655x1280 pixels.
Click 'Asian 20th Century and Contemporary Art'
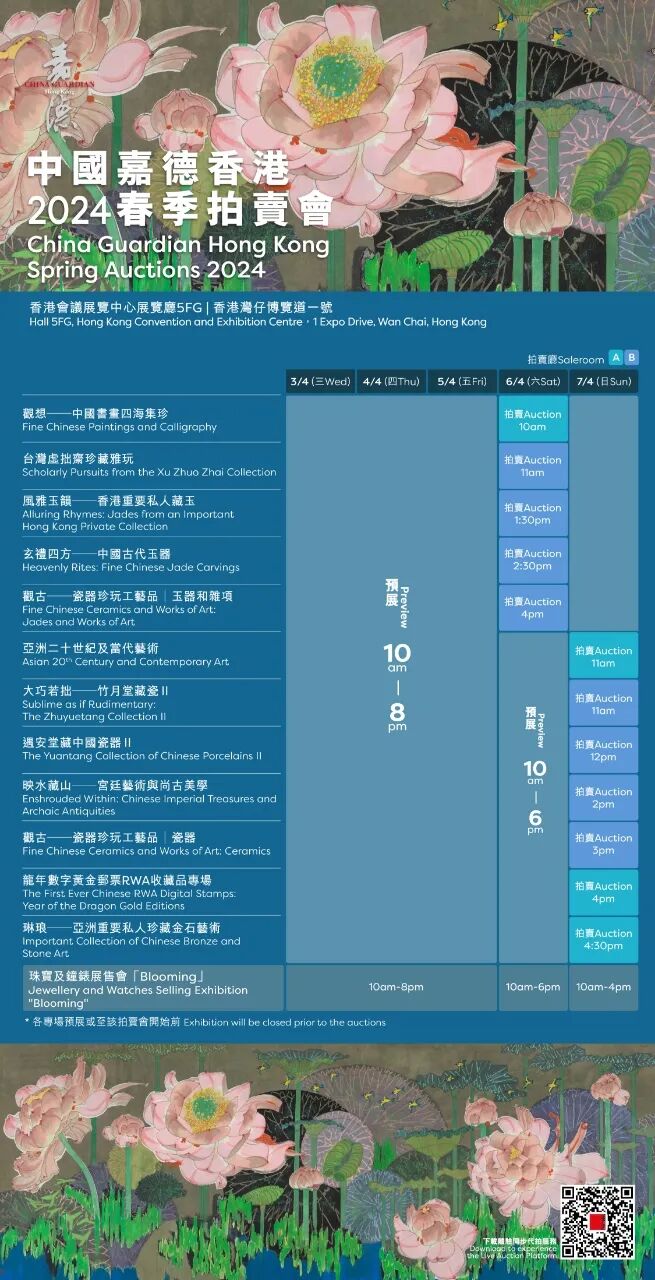pyautogui.click(x=126, y=662)
